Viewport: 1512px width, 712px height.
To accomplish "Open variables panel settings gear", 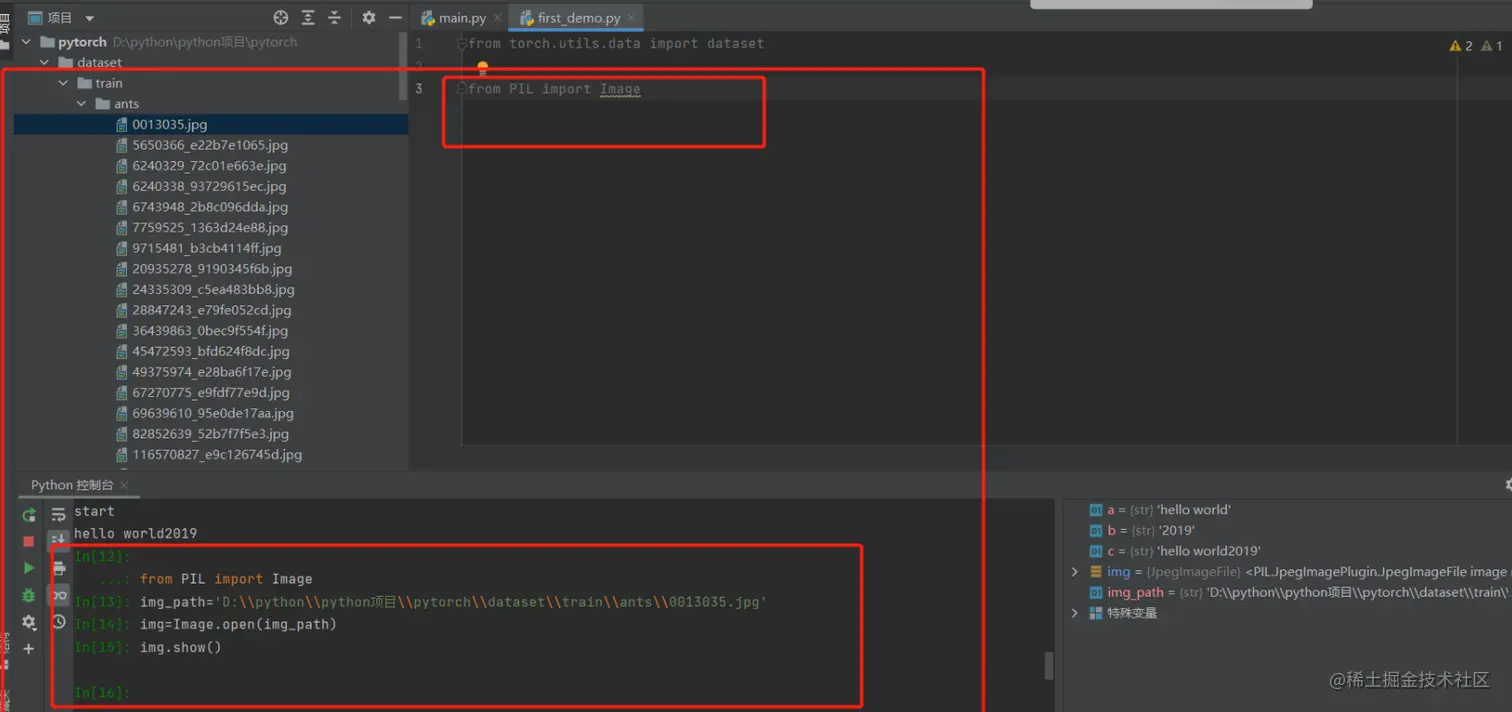I will pyautogui.click(x=1507, y=485).
